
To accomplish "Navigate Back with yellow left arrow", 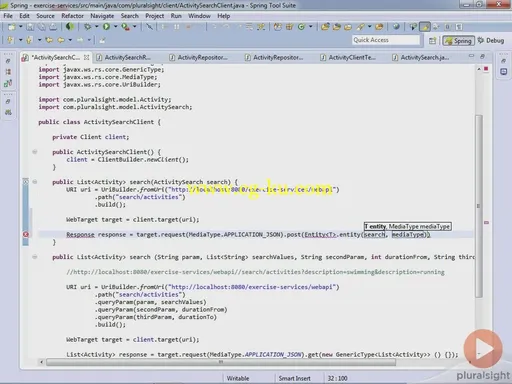I will coord(61,40).
